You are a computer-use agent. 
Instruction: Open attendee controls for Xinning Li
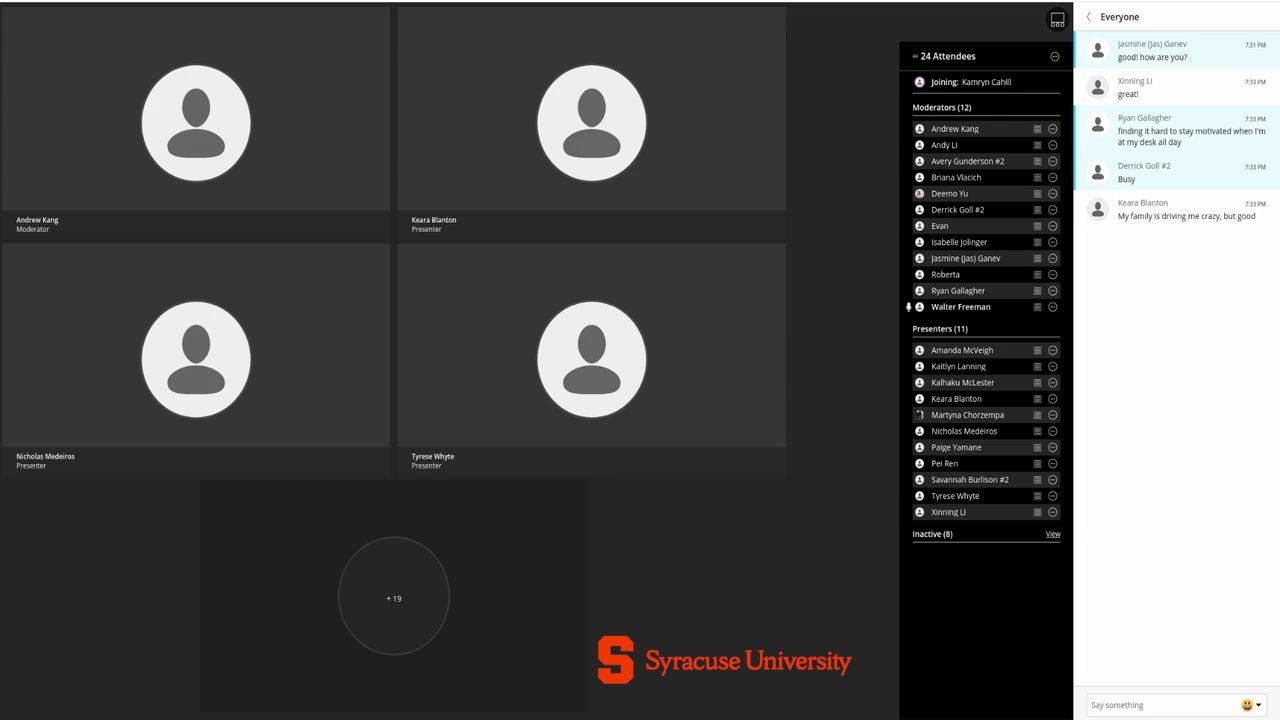point(1053,512)
